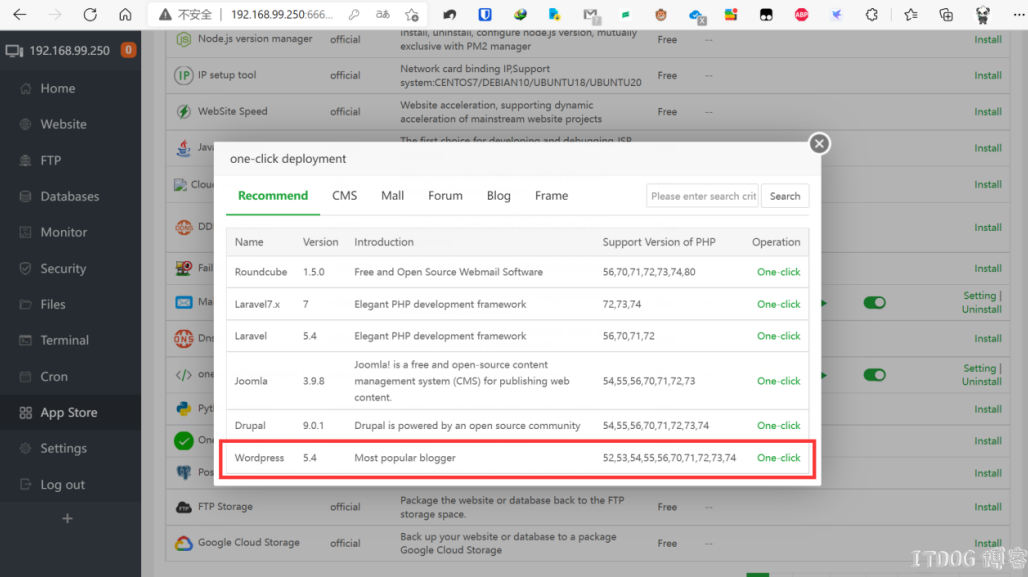The height and width of the screenshot is (577, 1028).
Task: Switch to the Frame tab
Action: [x=551, y=195]
